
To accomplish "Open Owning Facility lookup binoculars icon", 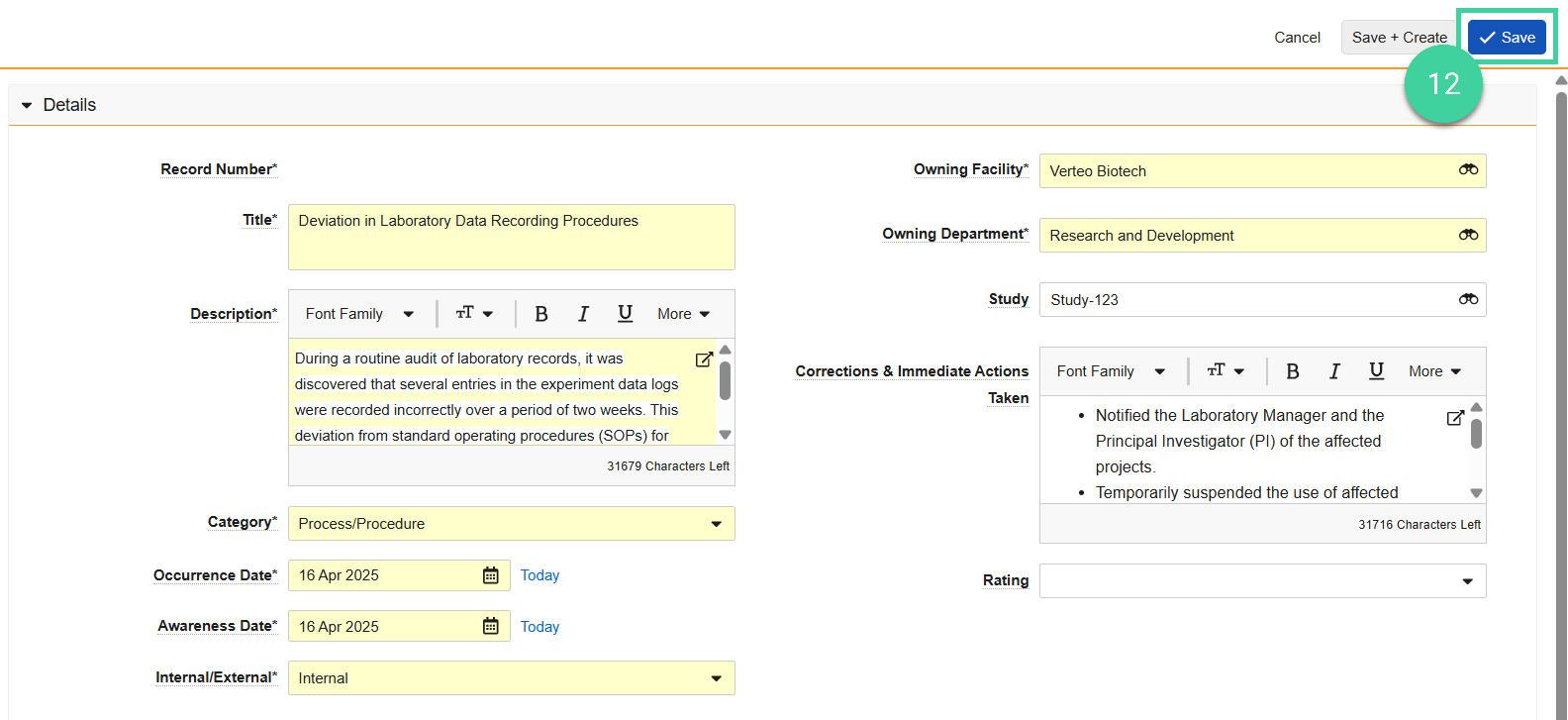I will pos(1468,170).
